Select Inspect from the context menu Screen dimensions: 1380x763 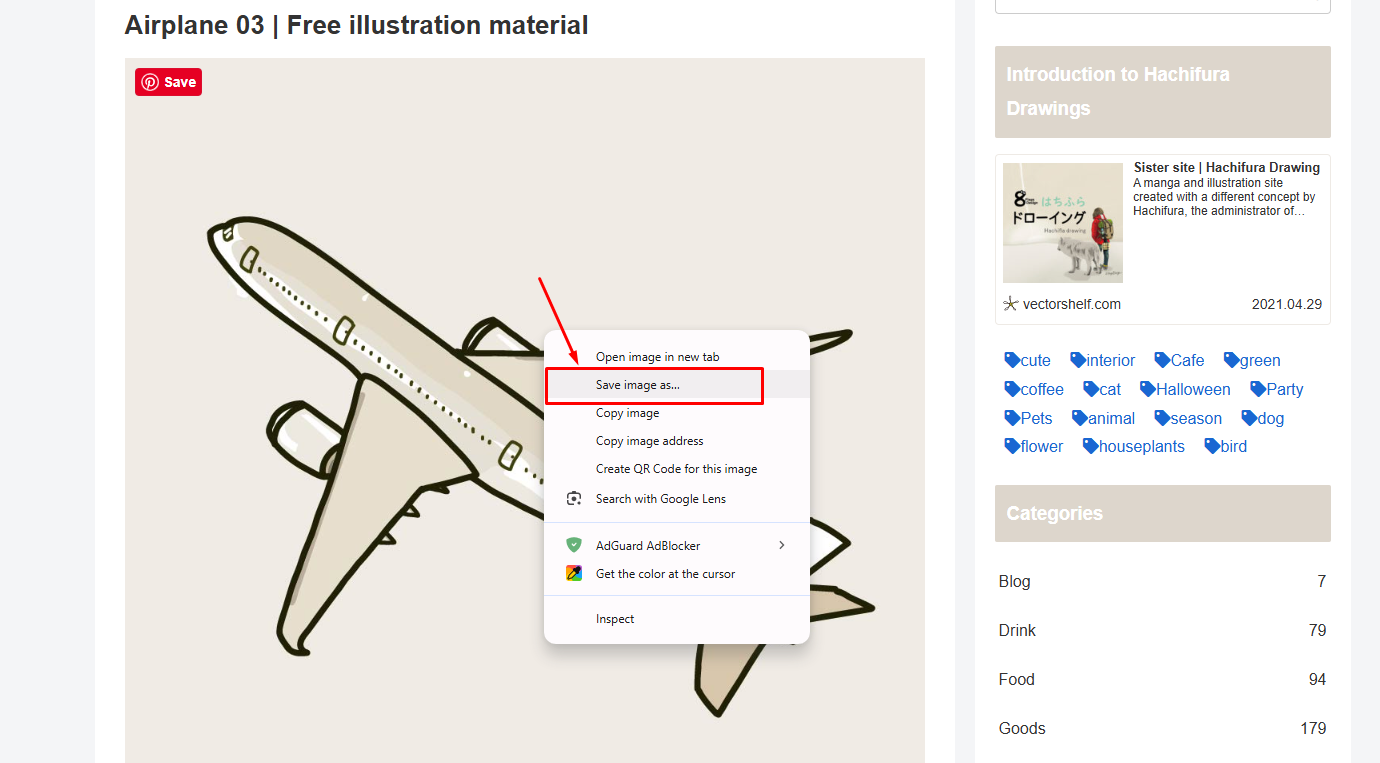pos(614,618)
